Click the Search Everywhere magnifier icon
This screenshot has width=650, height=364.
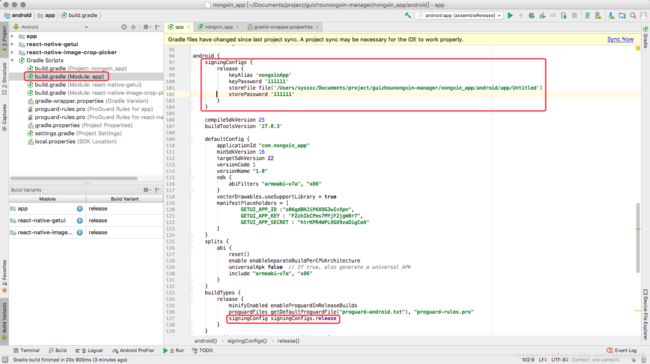[633, 15]
